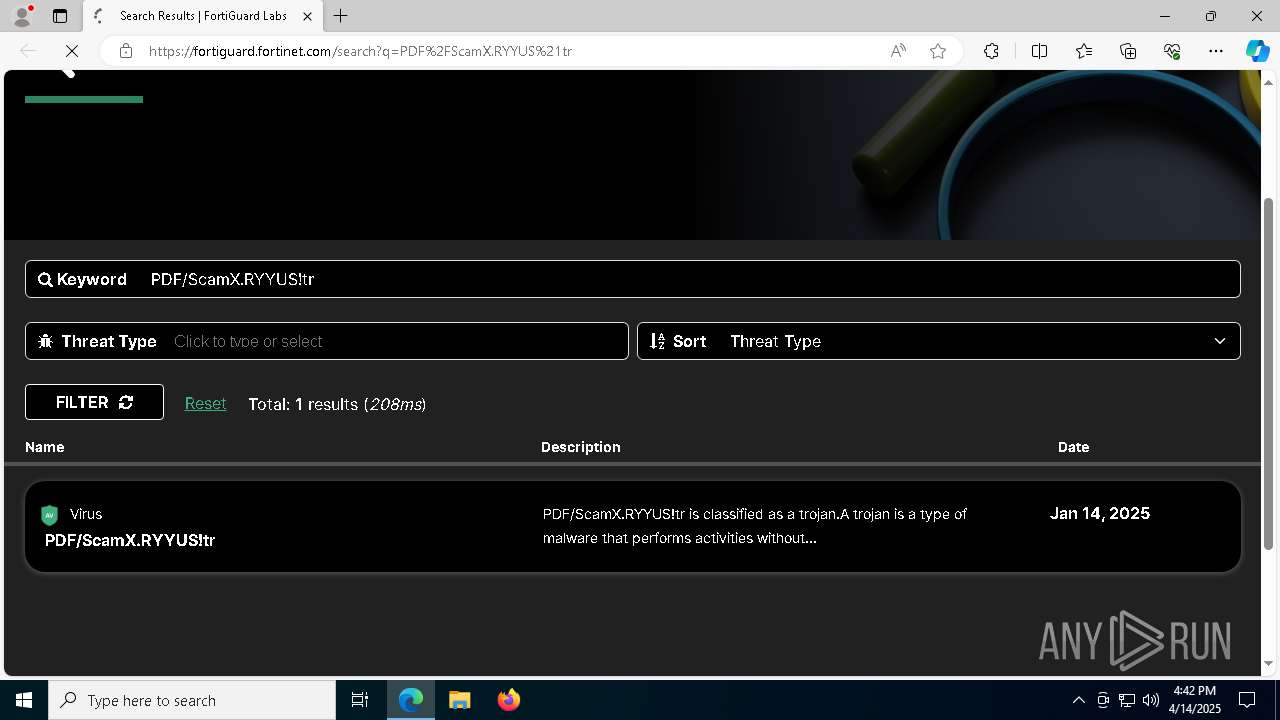Click the result description text
The image size is (1280, 720).
[755, 526]
